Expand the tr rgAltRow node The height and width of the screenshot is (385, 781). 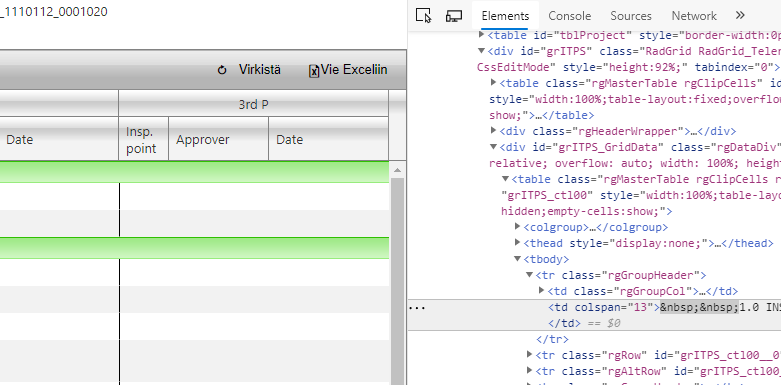(x=529, y=370)
